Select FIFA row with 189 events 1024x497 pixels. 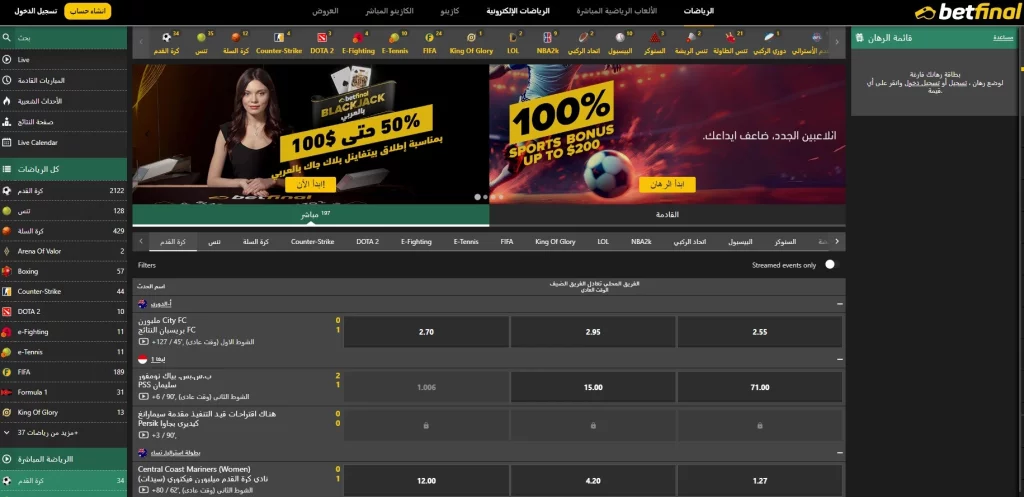click(63, 372)
